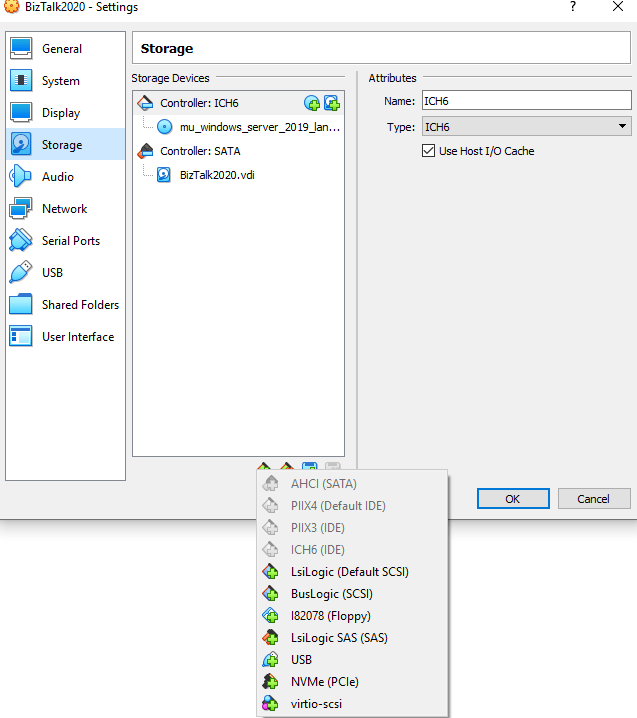The width and height of the screenshot is (637, 718).
Task: Add LsiLogic (Default SCSI) controller
Action: pyautogui.click(x=352, y=571)
